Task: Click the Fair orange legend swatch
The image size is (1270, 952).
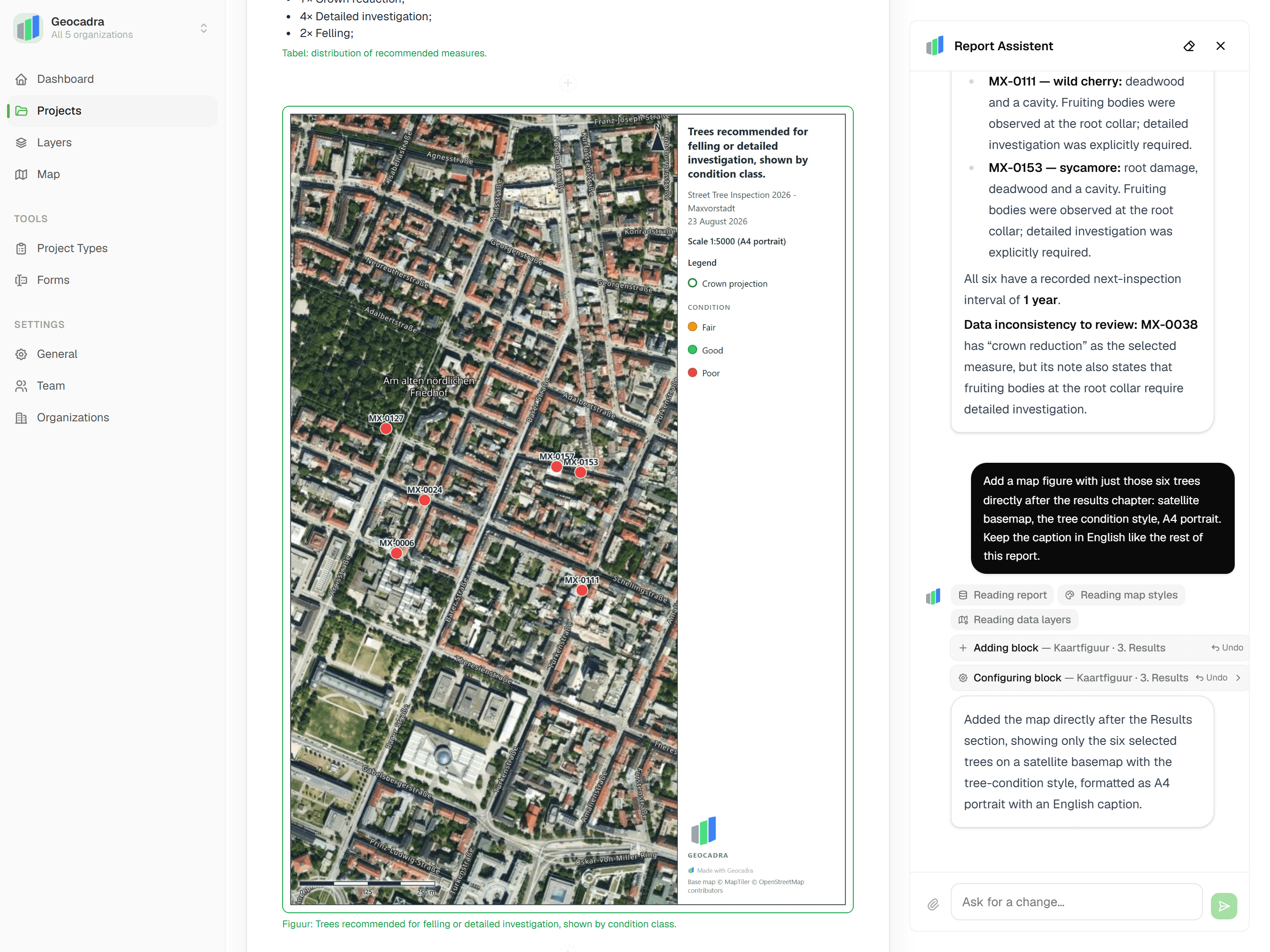Action: [x=692, y=327]
